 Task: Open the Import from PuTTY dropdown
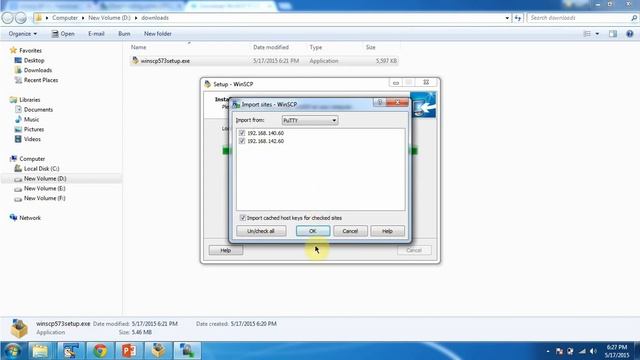click(x=310, y=120)
